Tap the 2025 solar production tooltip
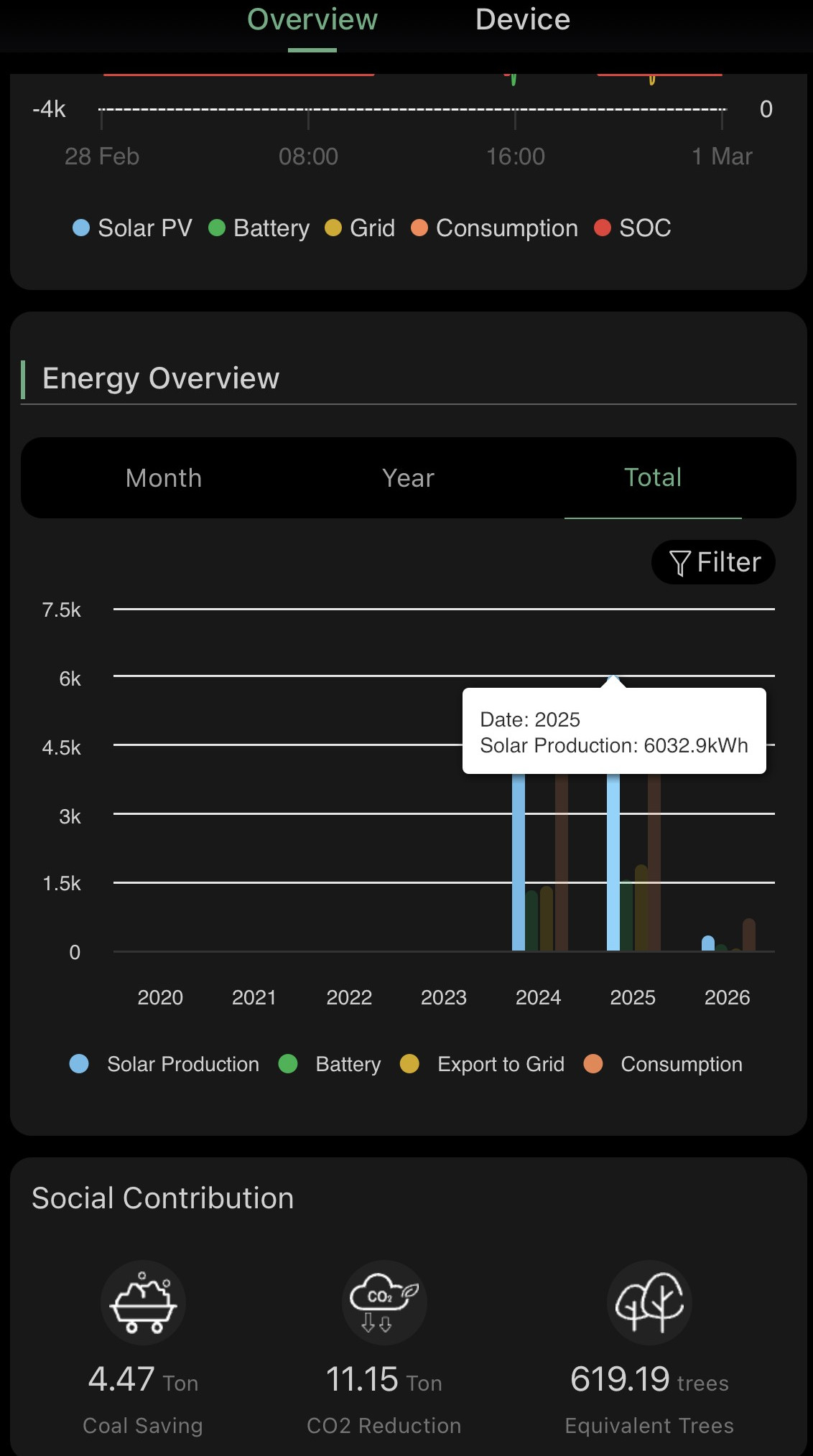 tap(614, 732)
